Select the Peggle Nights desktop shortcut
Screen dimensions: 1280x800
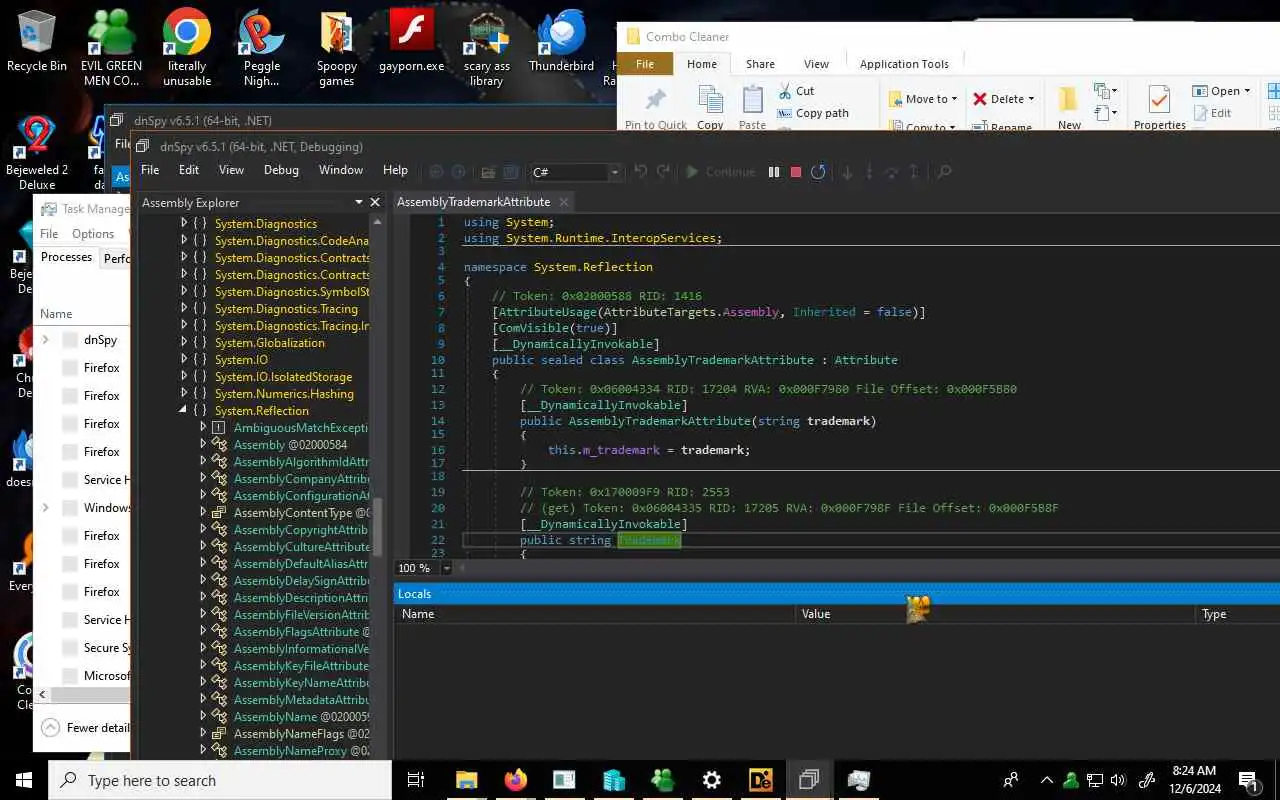(x=262, y=48)
